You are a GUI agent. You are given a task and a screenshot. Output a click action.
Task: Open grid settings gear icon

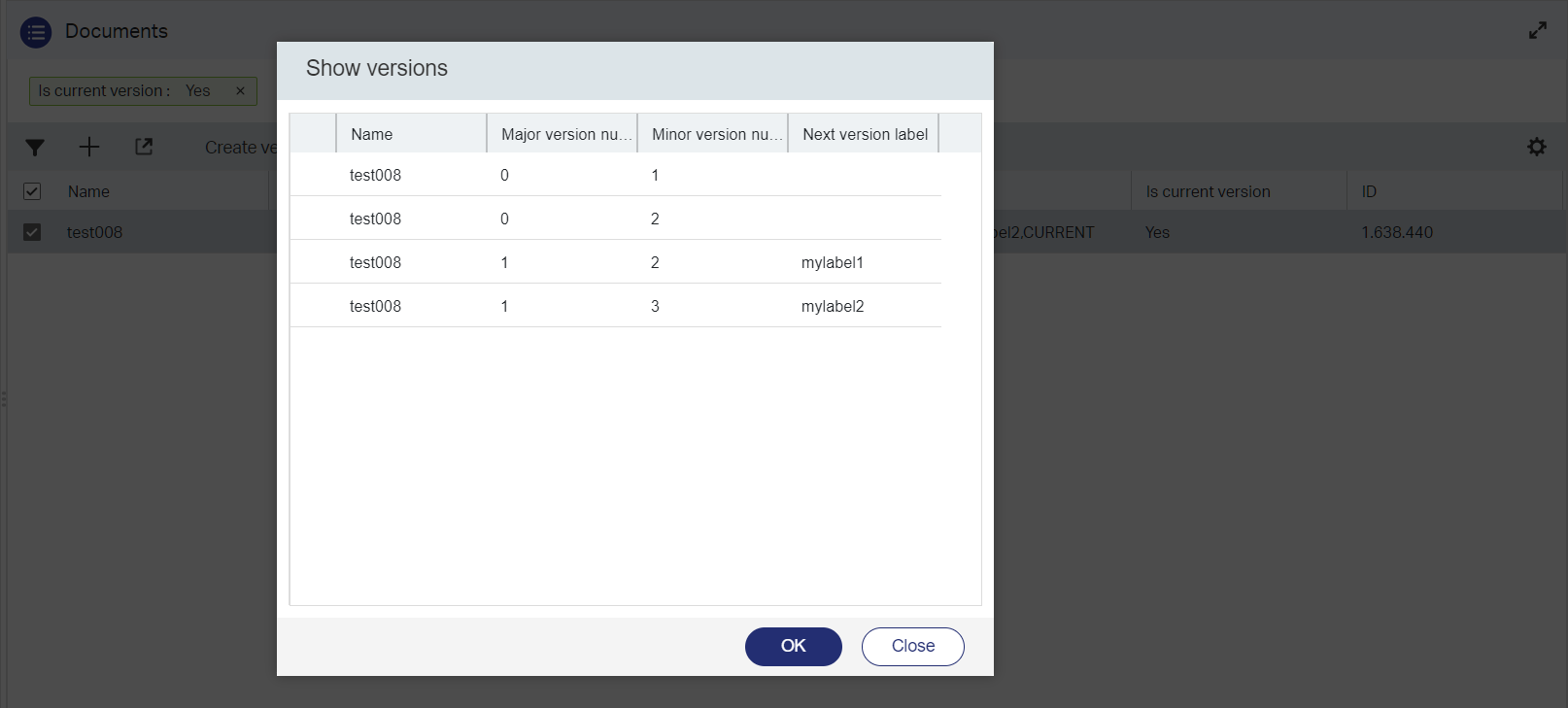tap(1536, 148)
